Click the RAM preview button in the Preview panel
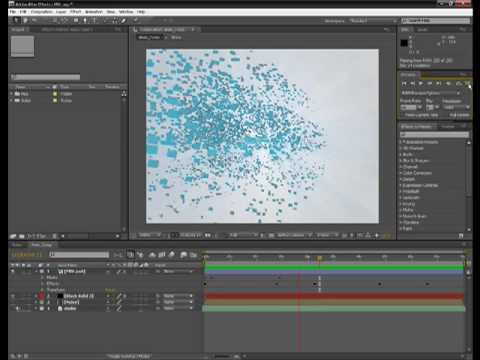The image size is (480, 360). point(467,83)
